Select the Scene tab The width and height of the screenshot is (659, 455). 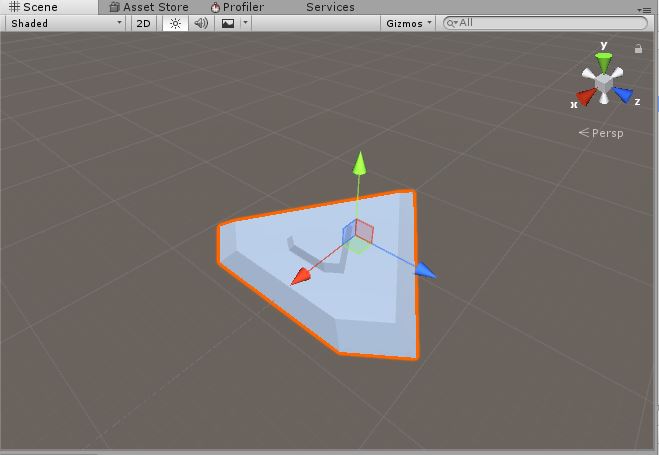pyautogui.click(x=33, y=7)
